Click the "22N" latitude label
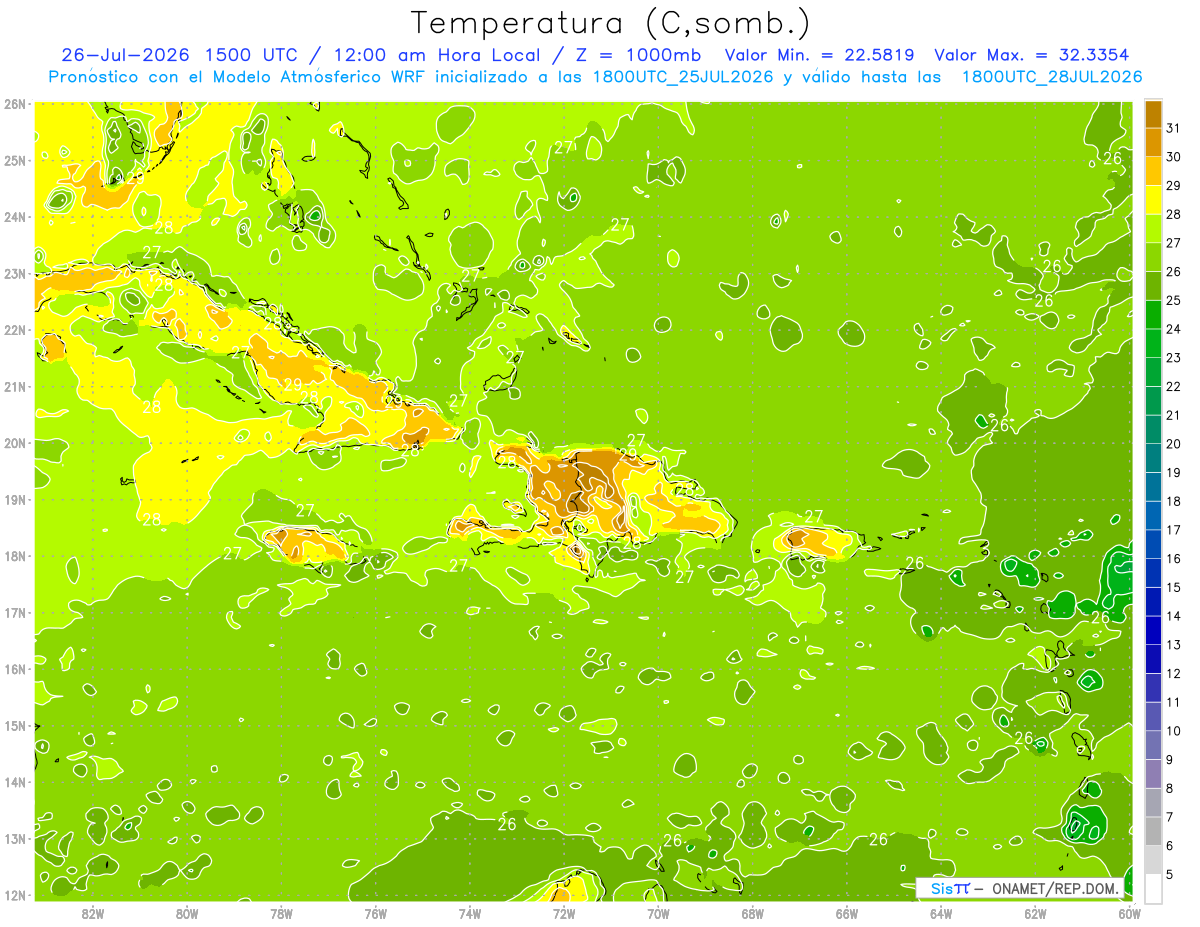Screen dimensions: 1200x927 (15, 330)
